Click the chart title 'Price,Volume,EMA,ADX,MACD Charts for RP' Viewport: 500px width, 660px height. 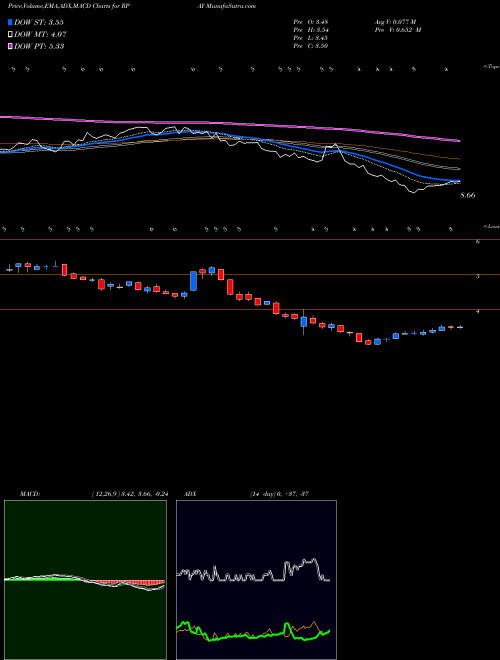pyautogui.click(x=71, y=7)
